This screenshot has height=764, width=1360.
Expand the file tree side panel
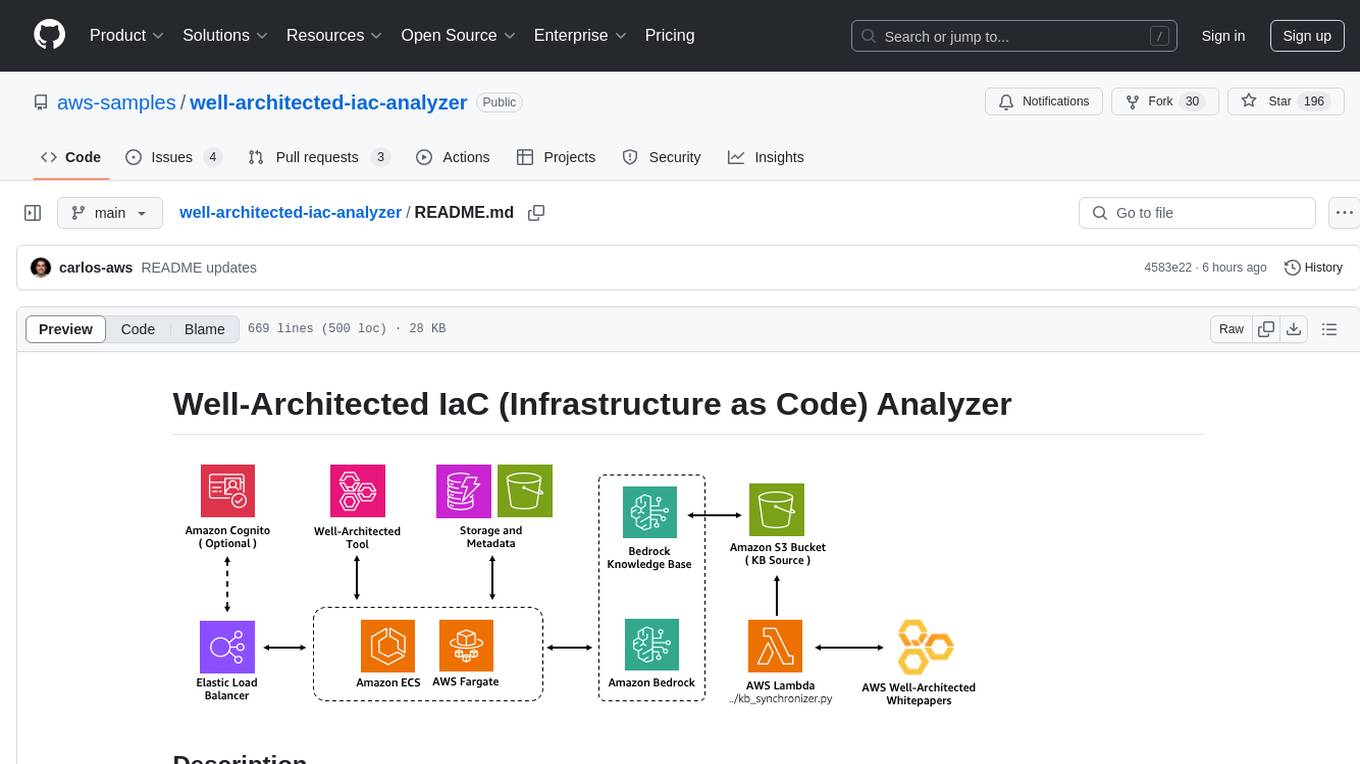pos(33,213)
